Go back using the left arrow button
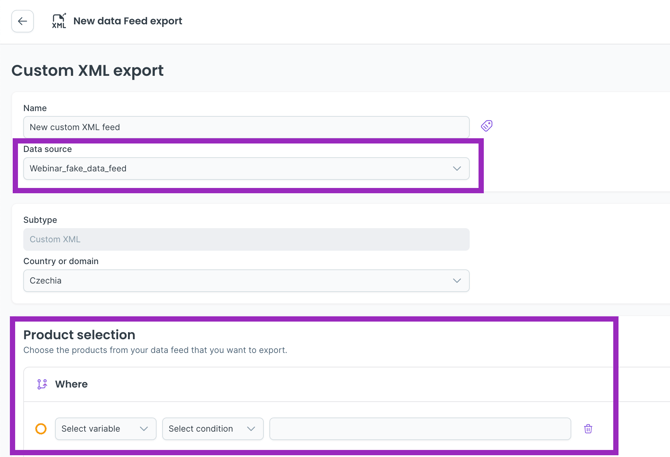This screenshot has width=670, height=457. click(22, 21)
